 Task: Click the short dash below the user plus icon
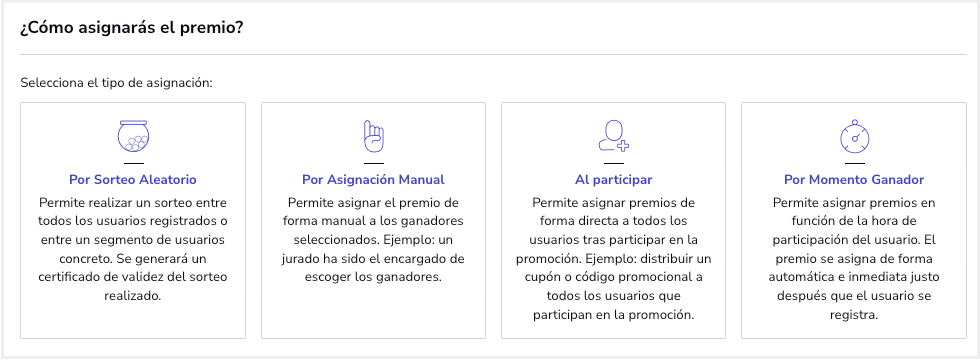pos(613,164)
